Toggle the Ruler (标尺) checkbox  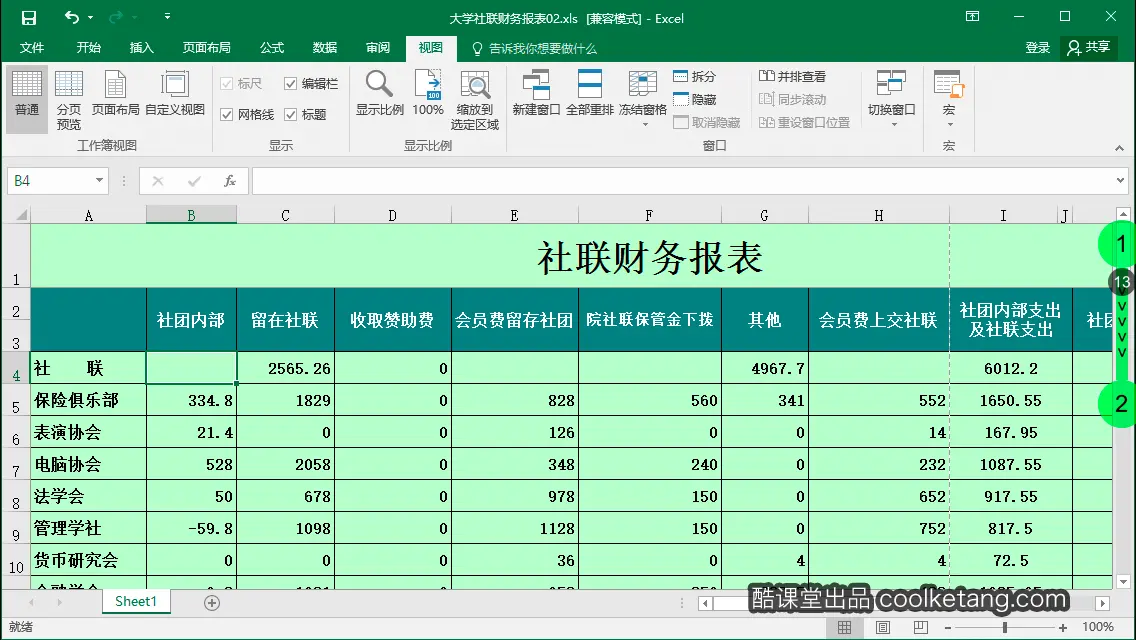pyautogui.click(x=227, y=84)
